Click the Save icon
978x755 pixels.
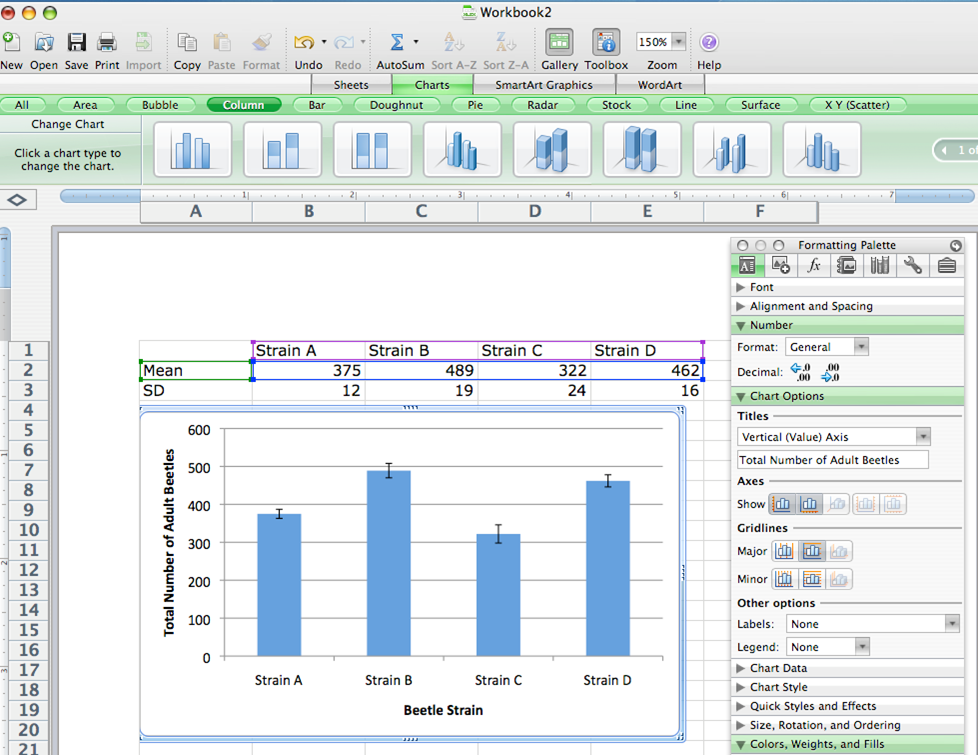(x=76, y=42)
